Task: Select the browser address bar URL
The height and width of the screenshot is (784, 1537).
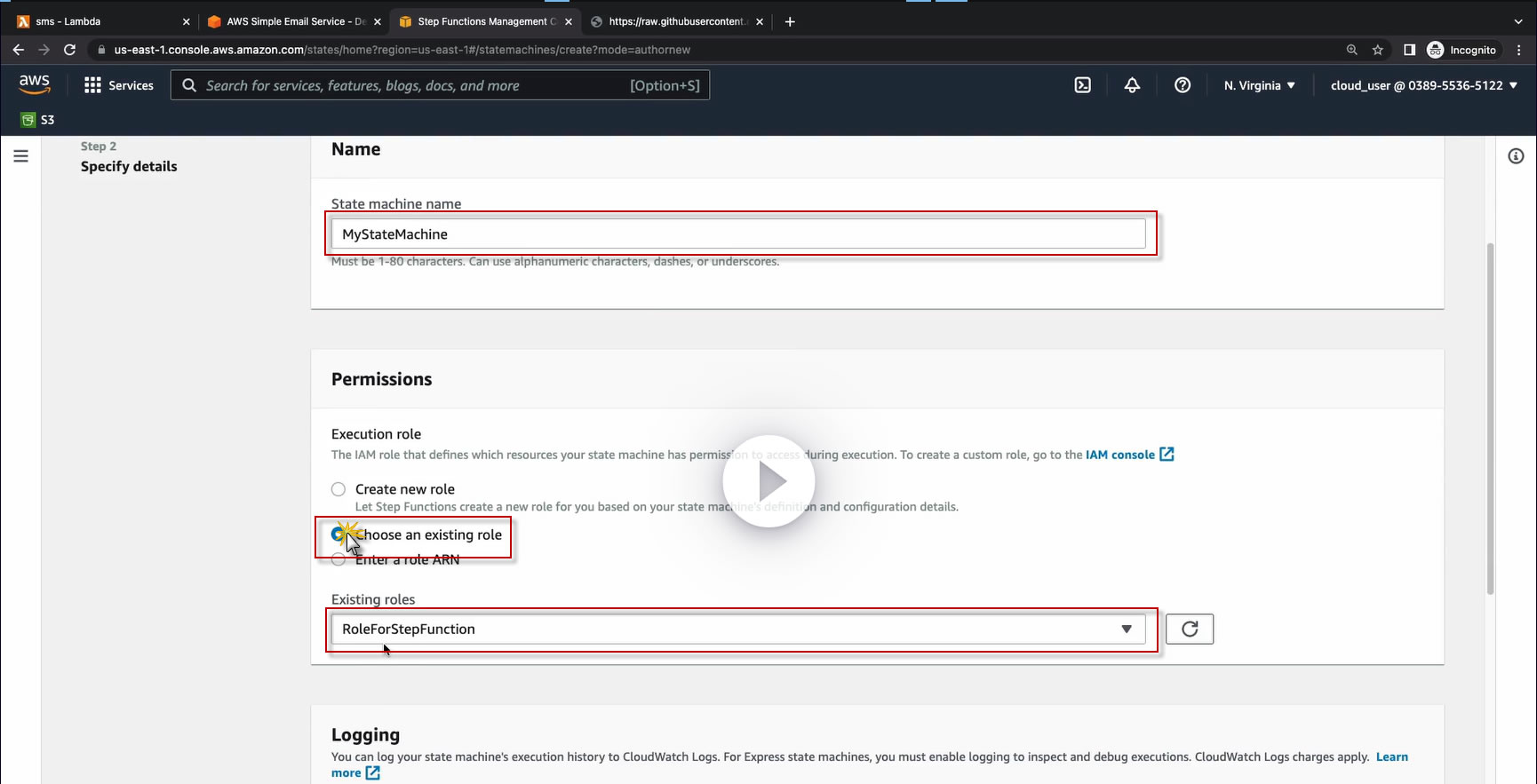Action: (x=402, y=50)
